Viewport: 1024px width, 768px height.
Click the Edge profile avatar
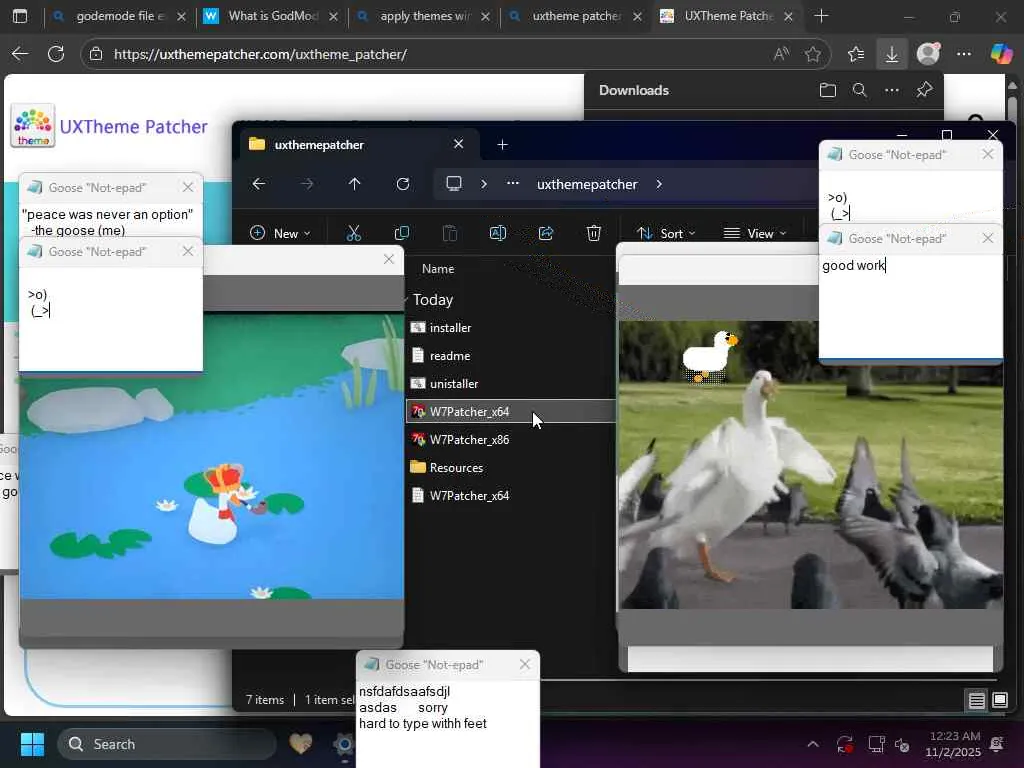tap(928, 54)
